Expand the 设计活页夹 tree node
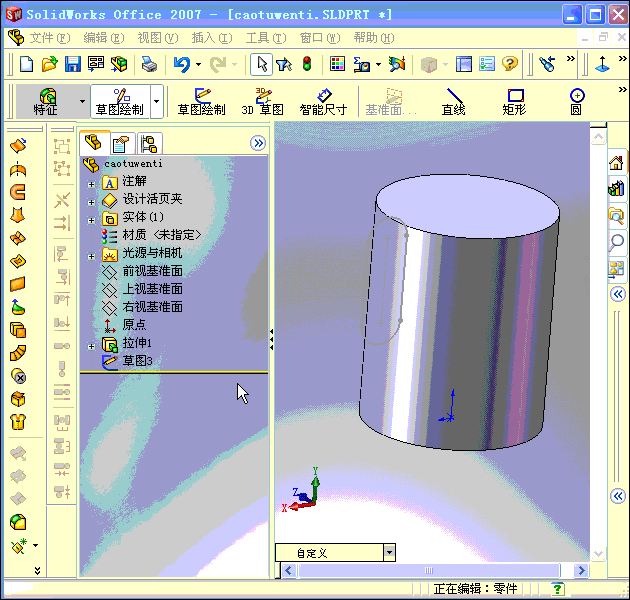This screenshot has height=600, width=630. coord(92,202)
